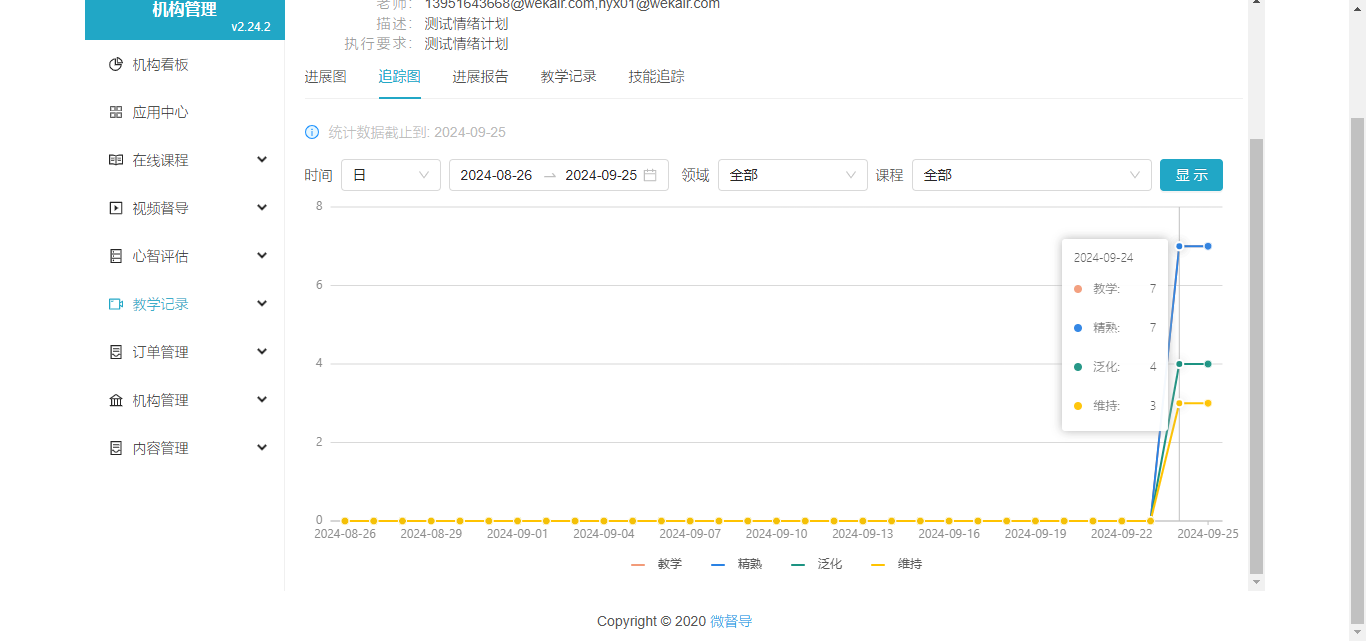1366x641 pixels.
Task: Click the 显示 button
Action: [x=1191, y=175]
